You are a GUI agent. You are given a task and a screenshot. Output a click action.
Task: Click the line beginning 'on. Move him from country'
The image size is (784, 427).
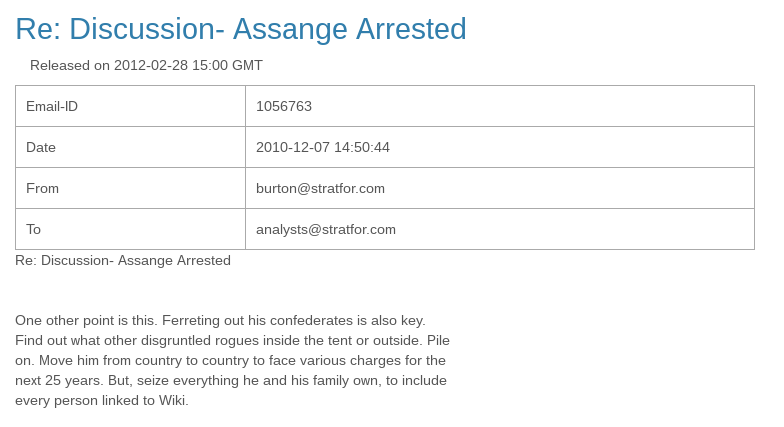coord(230,360)
